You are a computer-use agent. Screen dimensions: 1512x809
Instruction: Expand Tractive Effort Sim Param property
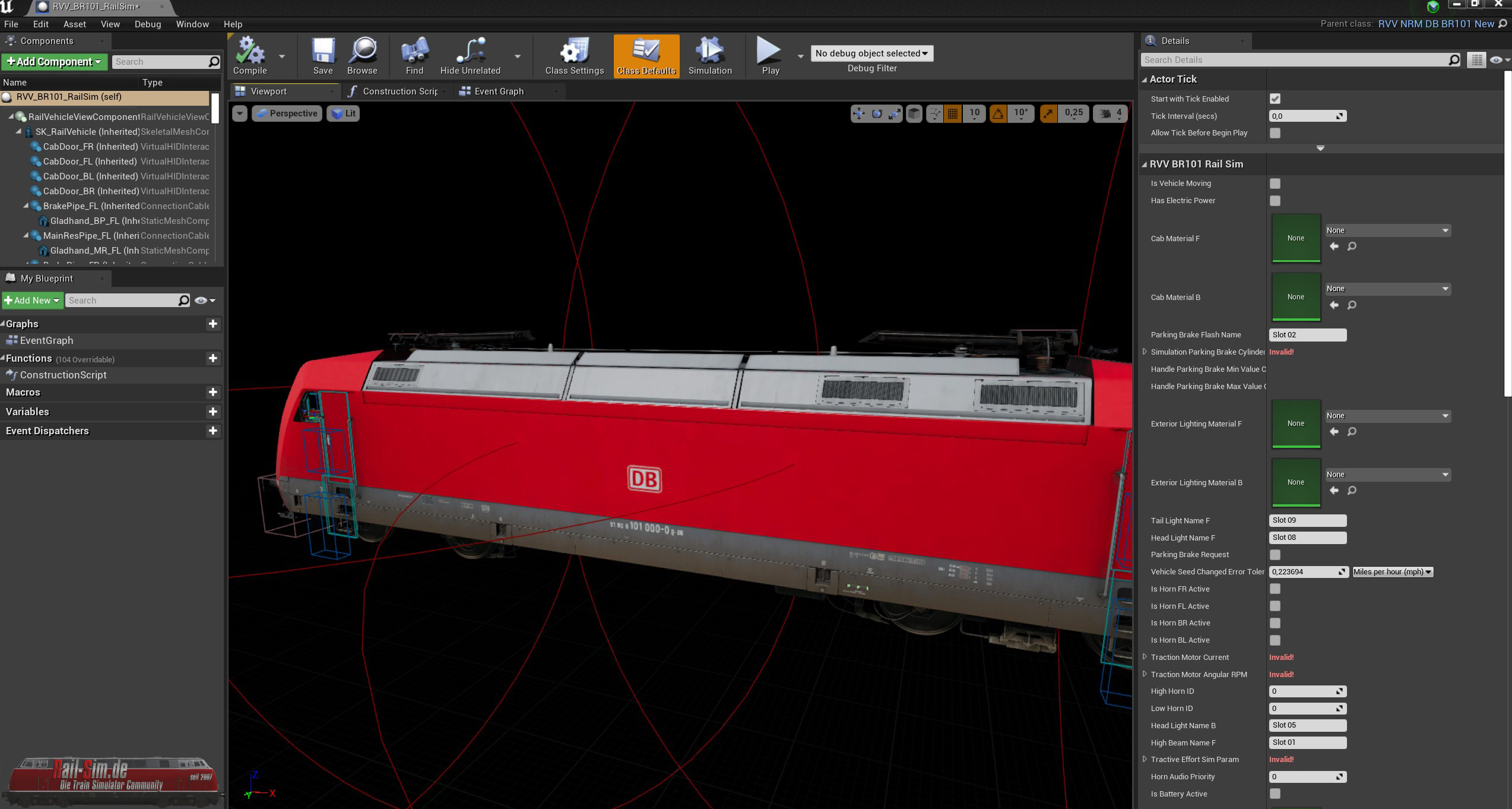pos(1145,759)
